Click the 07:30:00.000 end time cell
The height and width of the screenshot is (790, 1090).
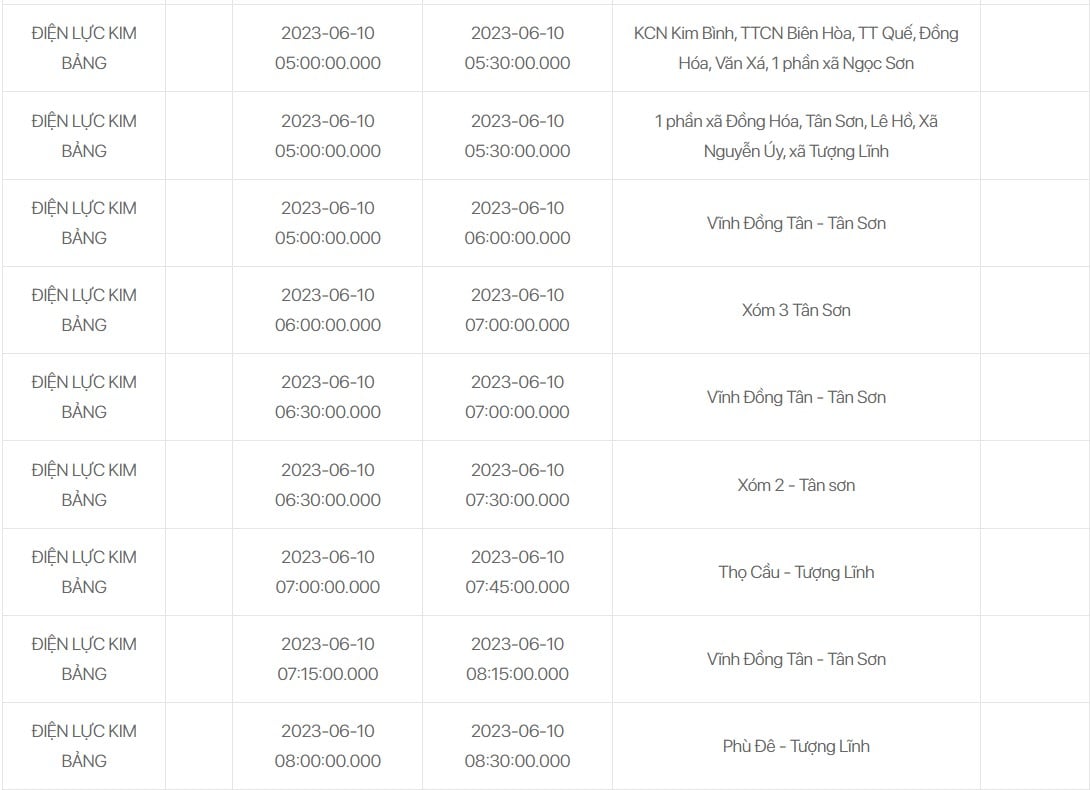(x=517, y=485)
